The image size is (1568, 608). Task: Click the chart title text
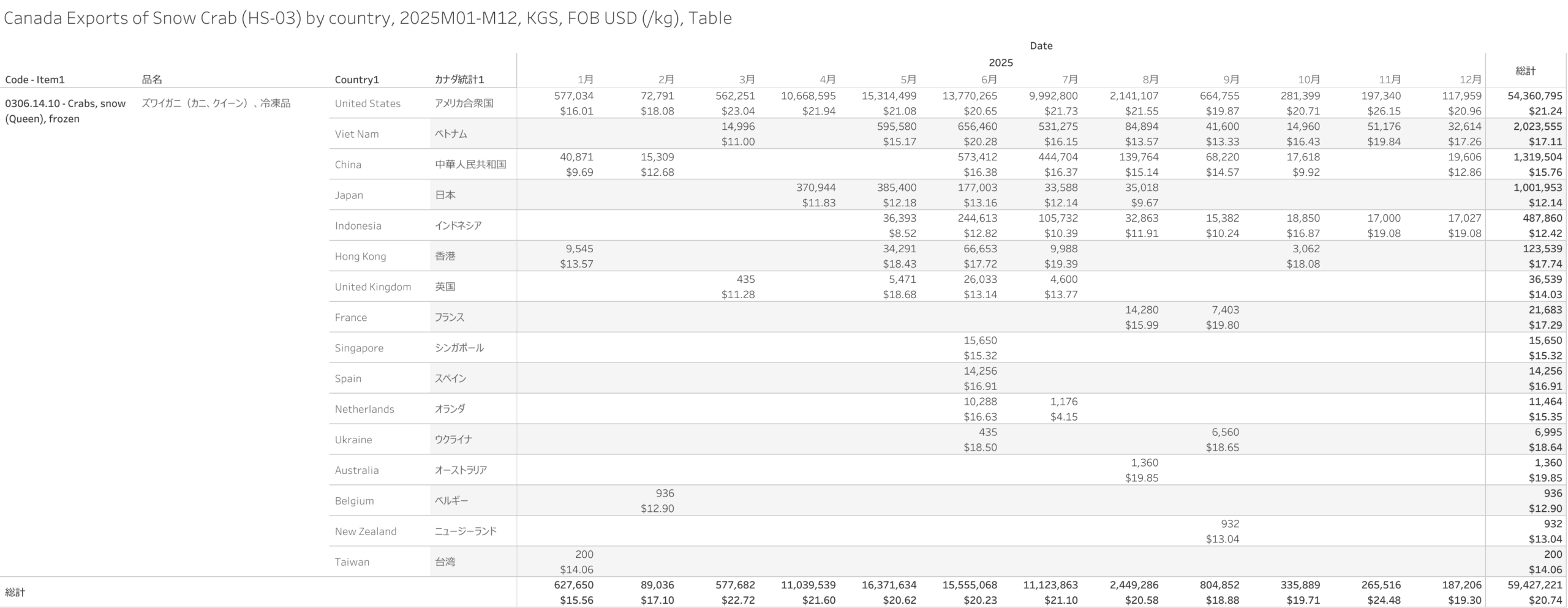367,18
